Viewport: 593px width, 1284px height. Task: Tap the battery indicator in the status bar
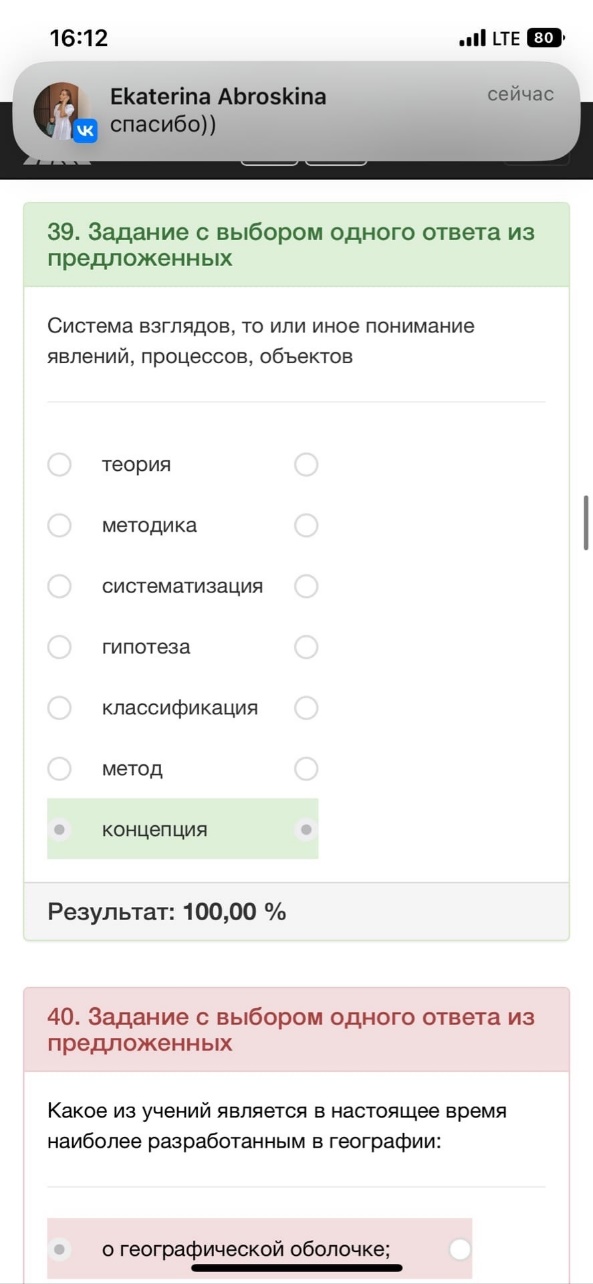544,38
